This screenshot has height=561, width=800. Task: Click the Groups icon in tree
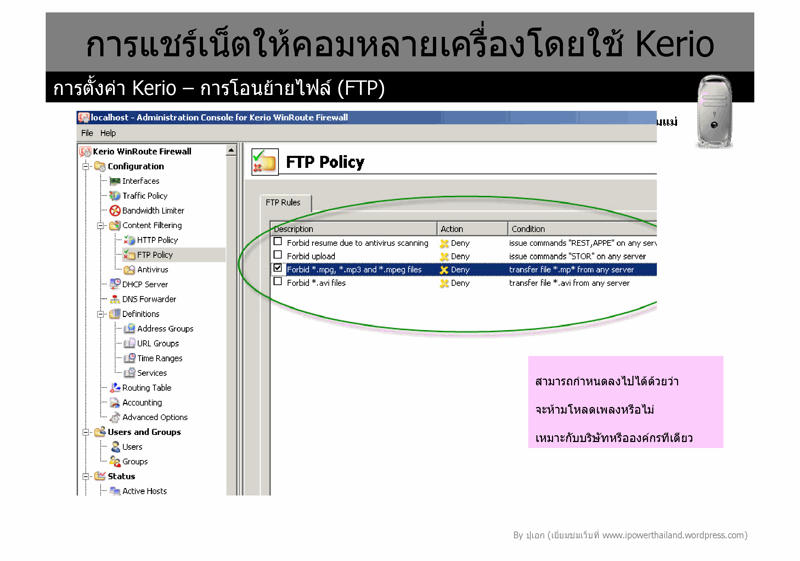(115, 462)
